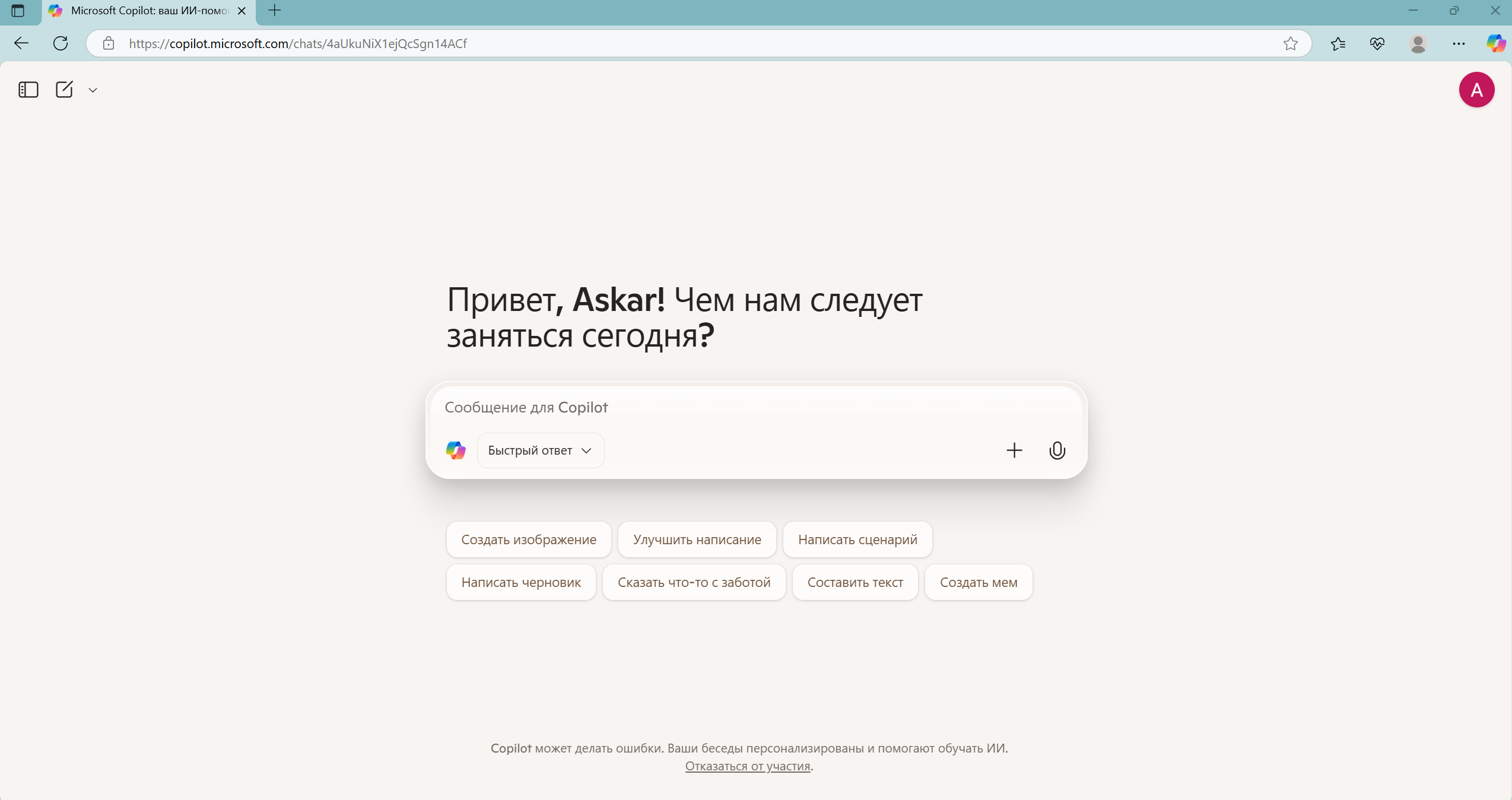
Task: Refresh the page with reload icon
Action: click(x=61, y=43)
